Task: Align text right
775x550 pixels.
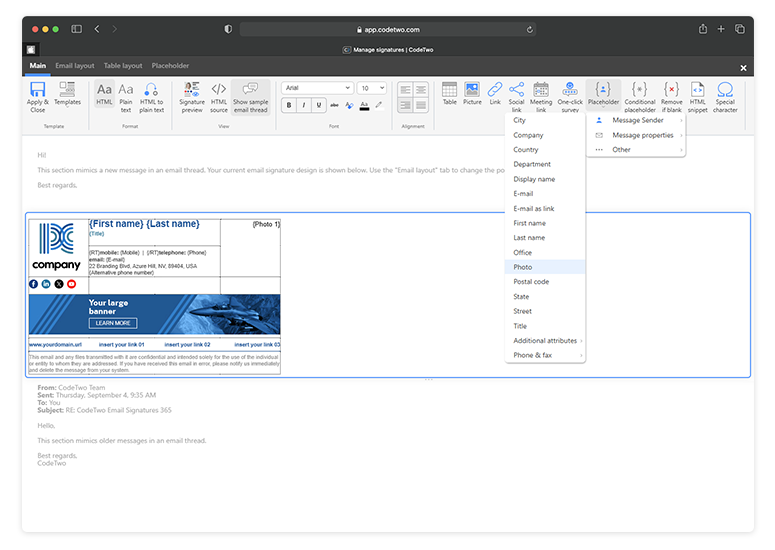Action: (x=405, y=105)
